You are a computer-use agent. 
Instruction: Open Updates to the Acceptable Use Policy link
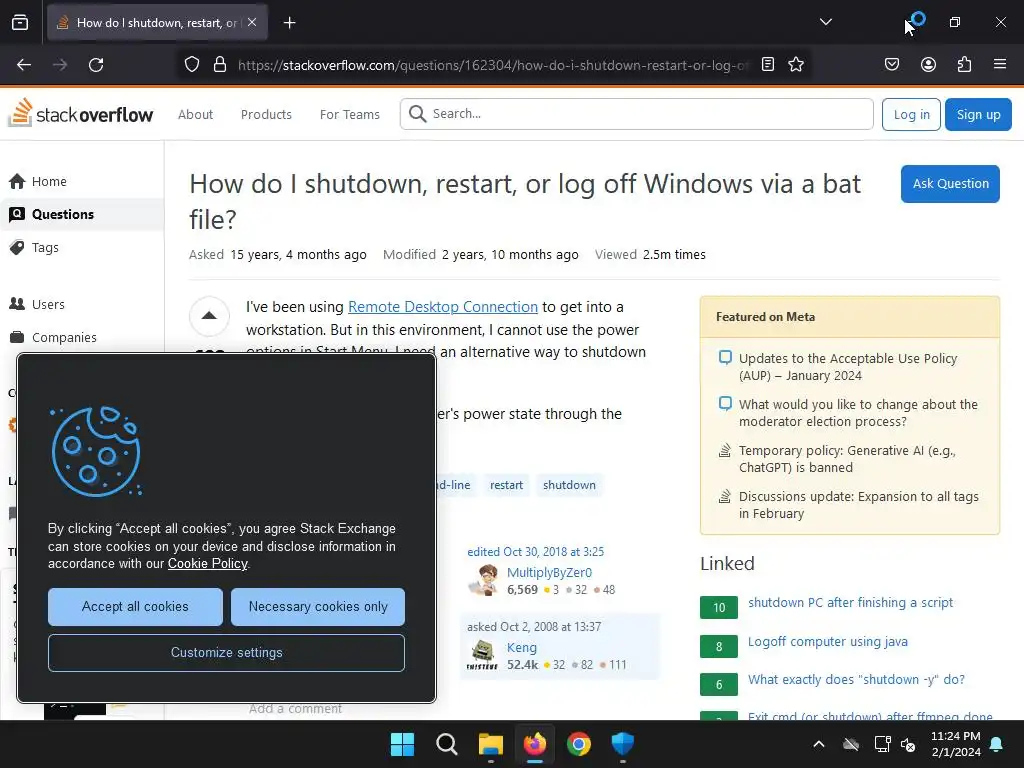click(x=848, y=367)
